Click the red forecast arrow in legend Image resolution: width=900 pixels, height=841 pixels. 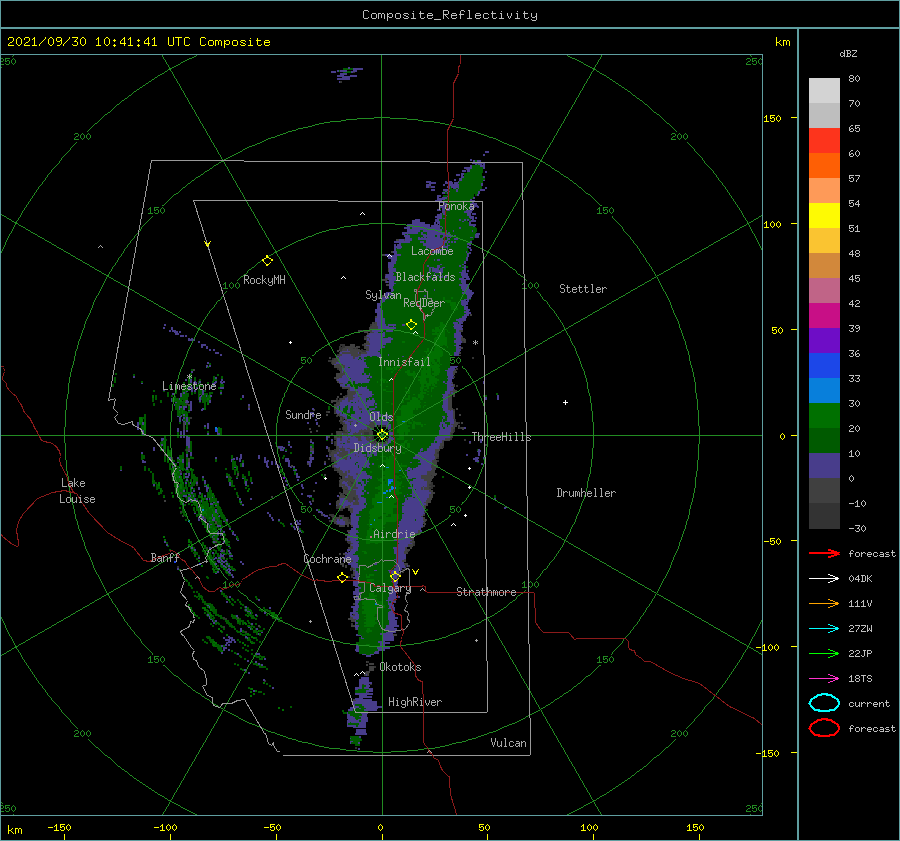tap(824, 553)
